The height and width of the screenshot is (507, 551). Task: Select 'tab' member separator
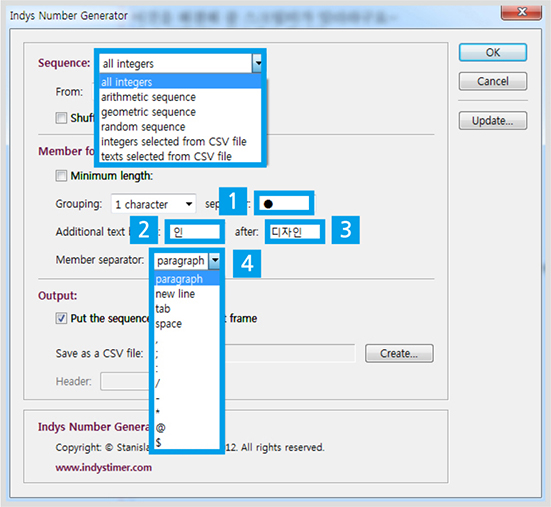[x=187, y=308]
